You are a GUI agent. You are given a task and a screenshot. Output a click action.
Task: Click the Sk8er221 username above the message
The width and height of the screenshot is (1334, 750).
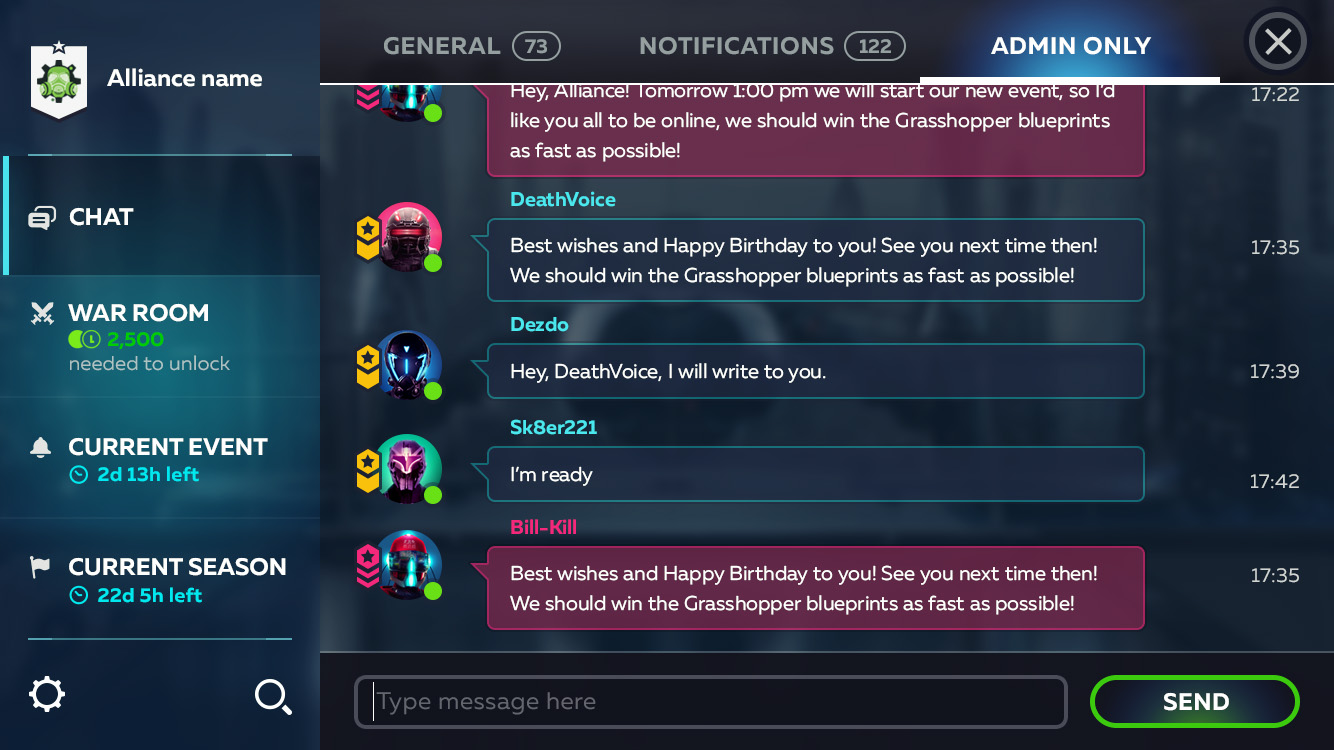553,427
